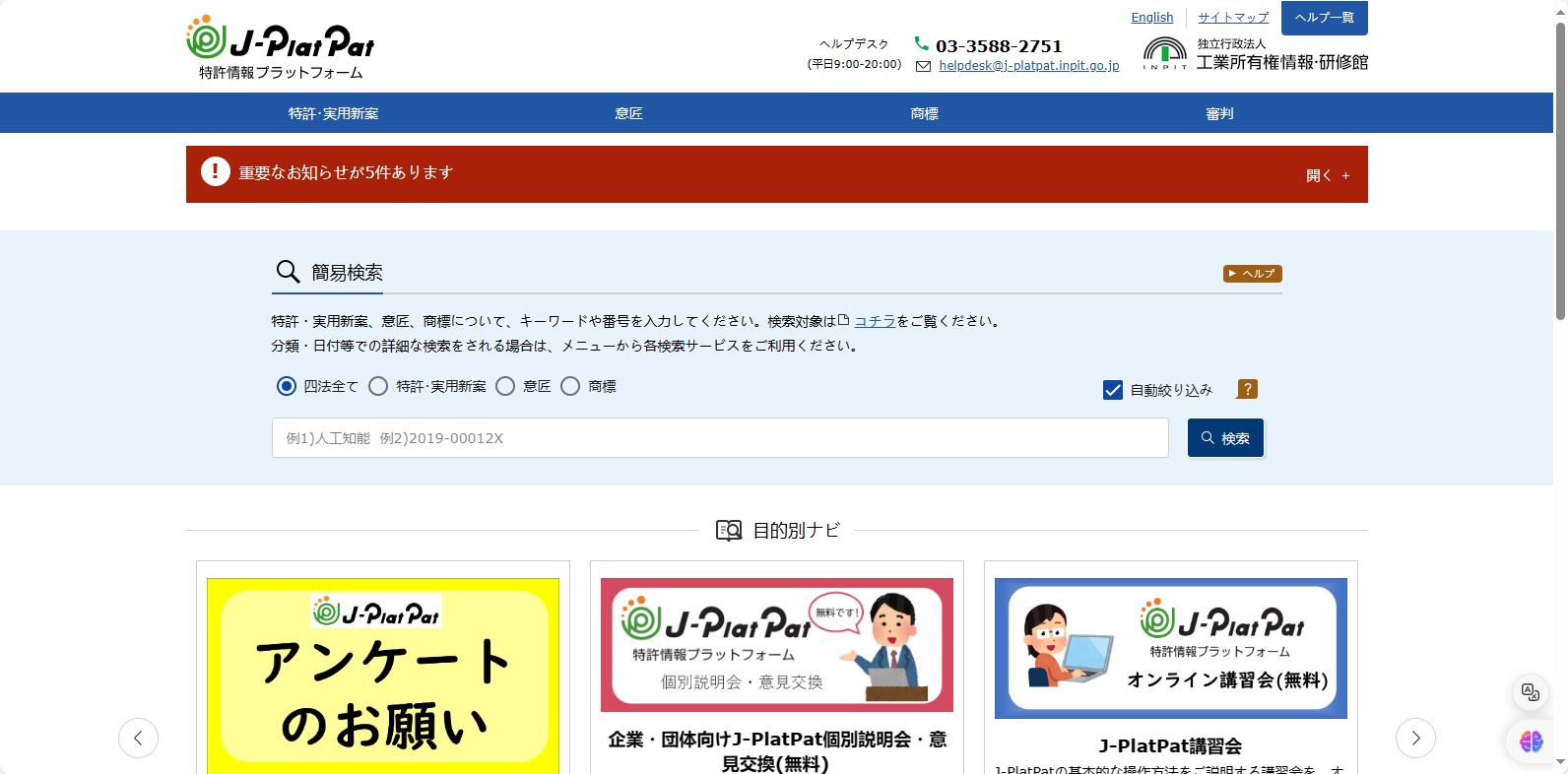Click the J-PlatPat logo in the header

(281, 47)
